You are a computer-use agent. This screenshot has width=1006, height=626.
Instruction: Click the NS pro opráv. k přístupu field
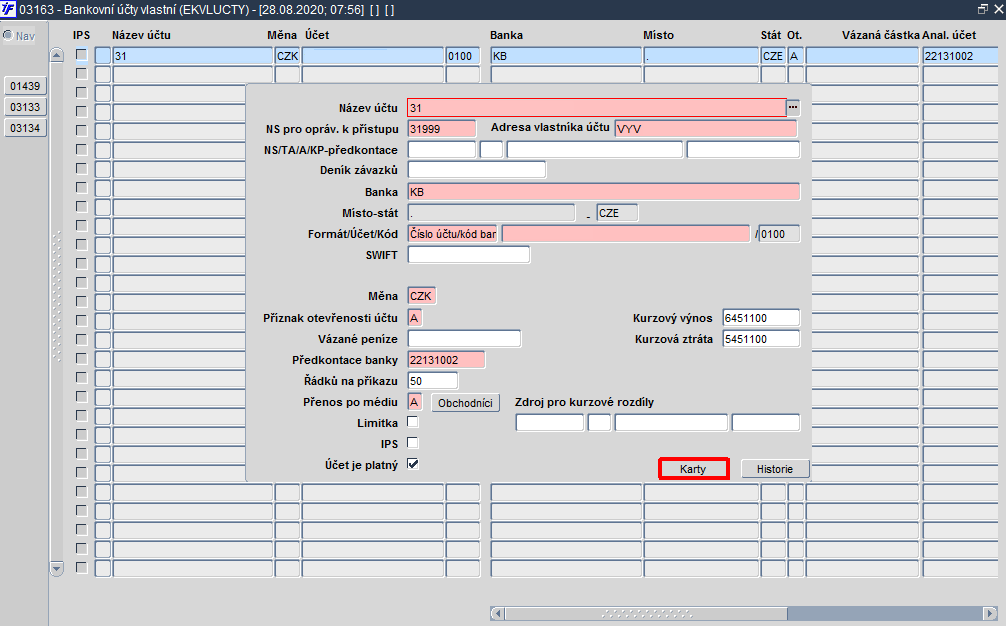click(x=442, y=129)
